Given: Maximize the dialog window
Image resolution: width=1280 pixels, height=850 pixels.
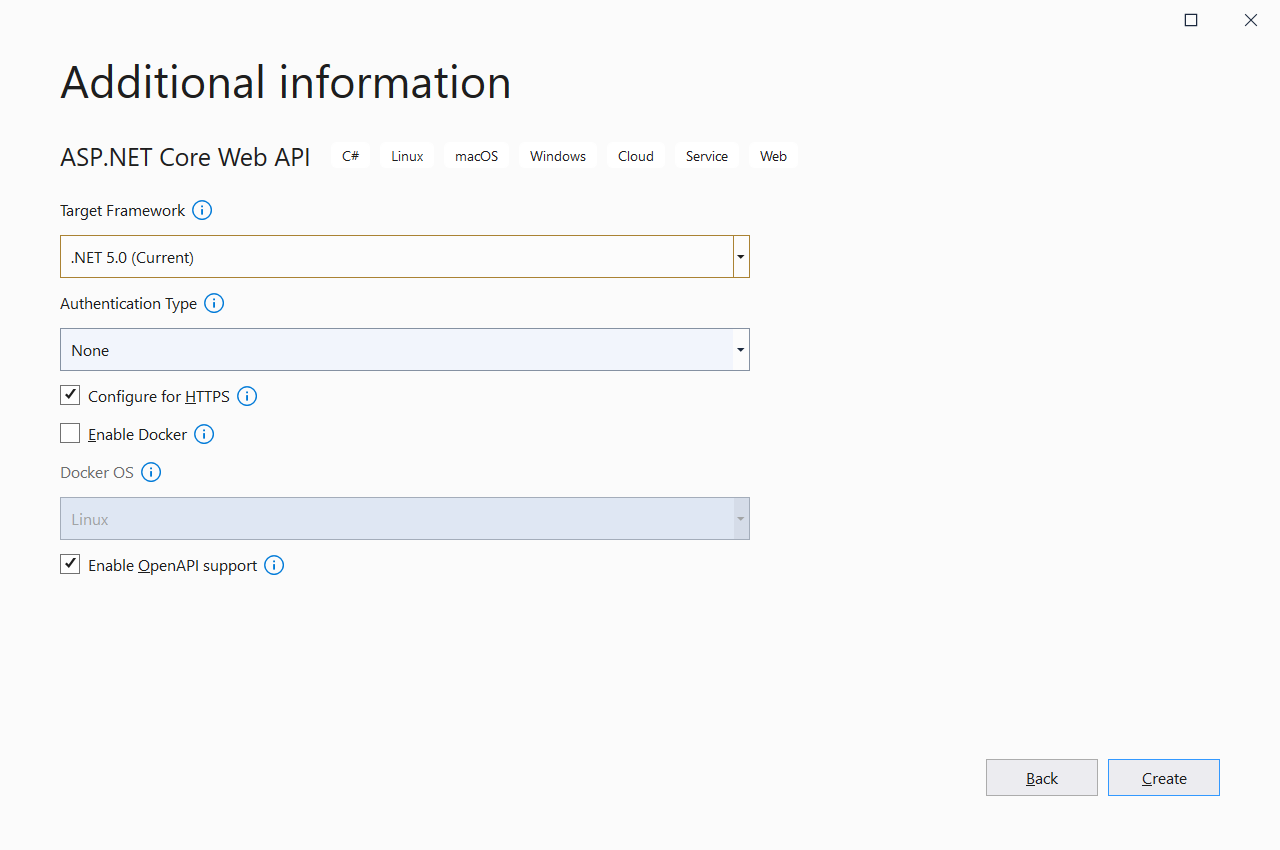Looking at the screenshot, I should [1191, 20].
